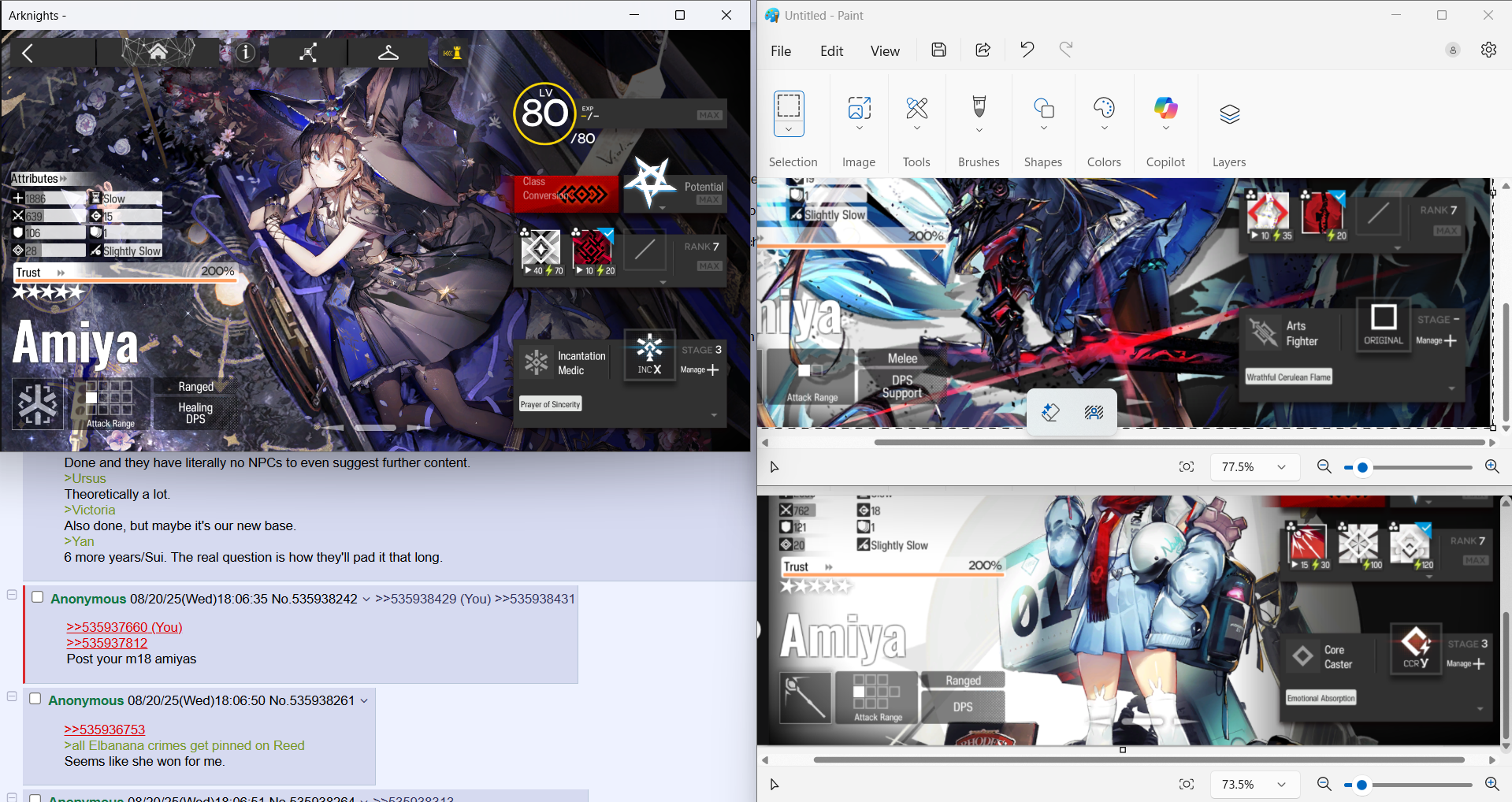Open the Prayer of Sincerity talent tag
Screen dimensions: 1512x802
pyautogui.click(x=550, y=404)
